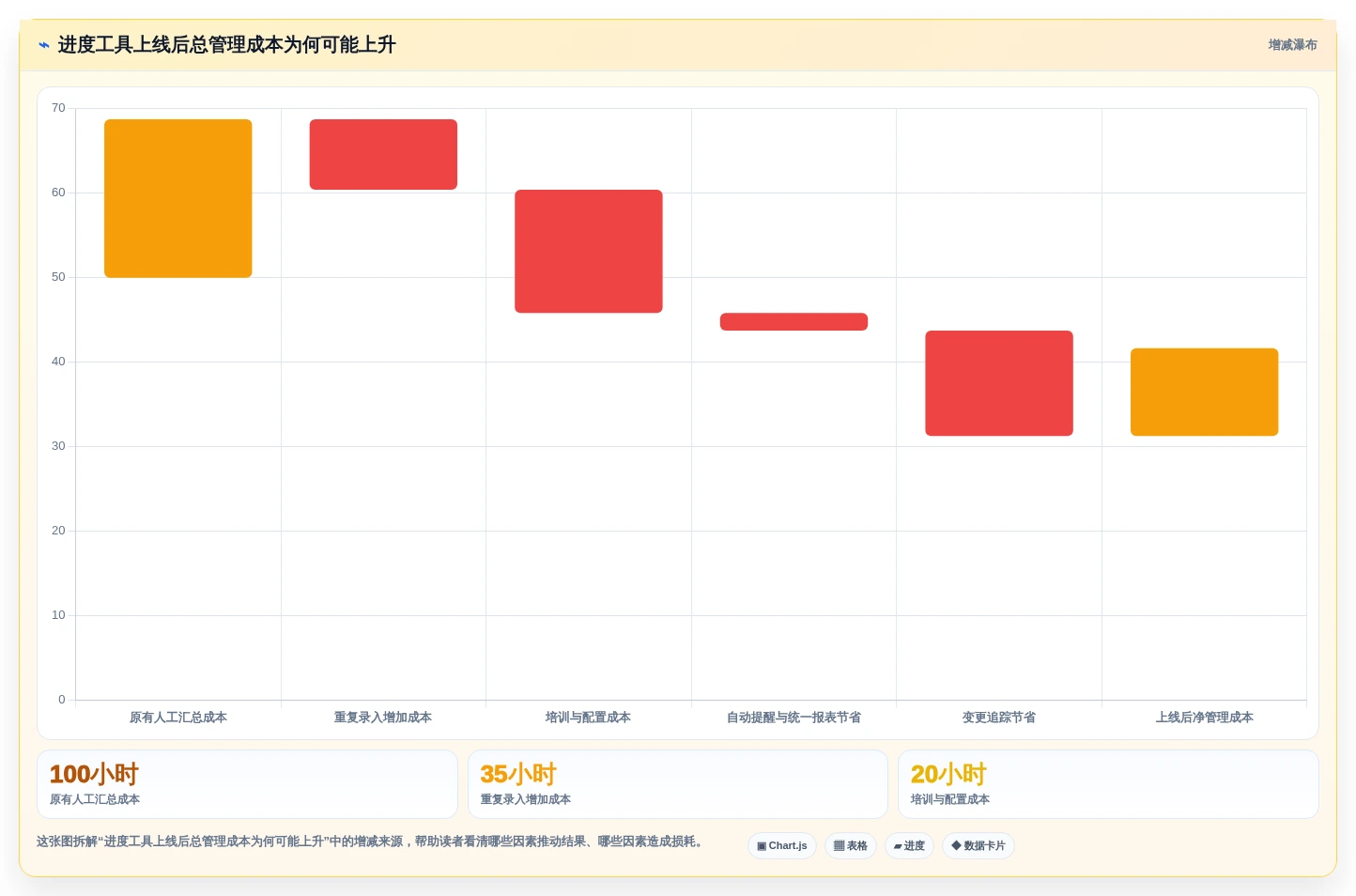Image resolution: width=1356 pixels, height=896 pixels.
Task: Select the red 变更追踪节省 bar
Action: [x=999, y=383]
